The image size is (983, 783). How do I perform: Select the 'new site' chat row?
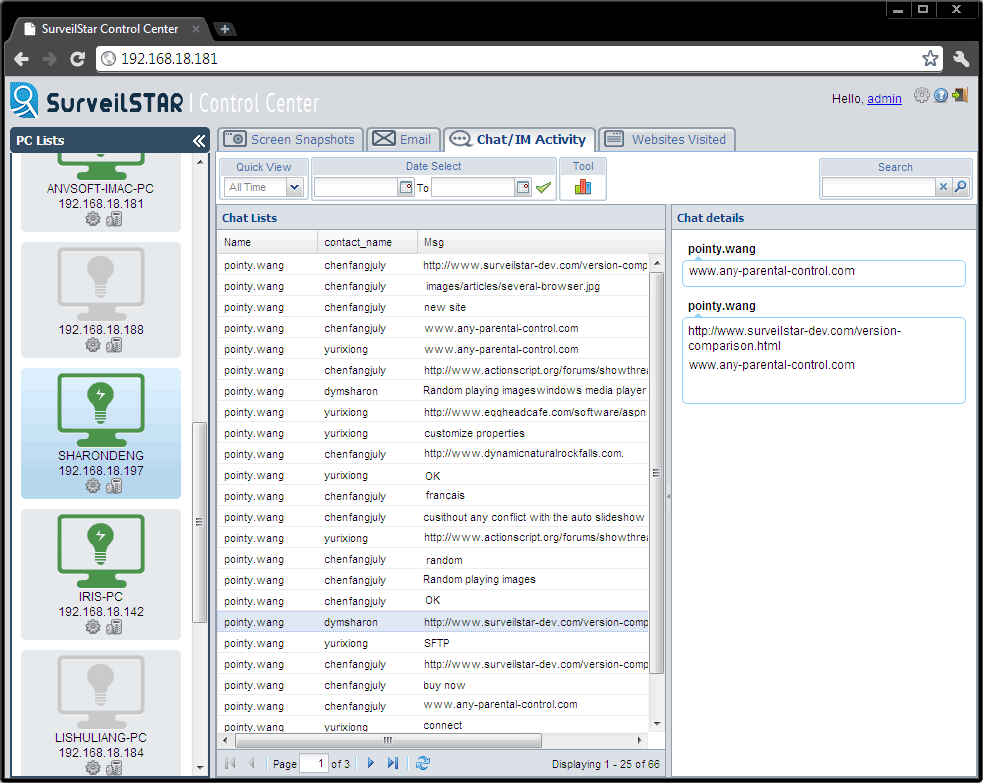[433, 307]
